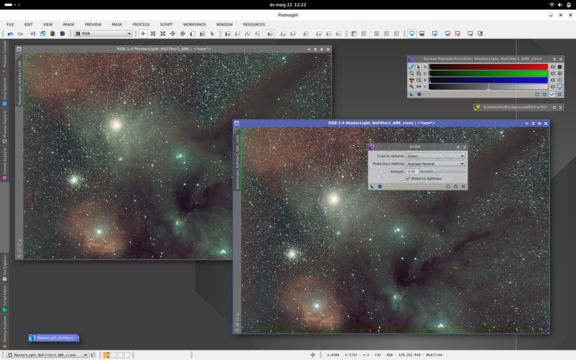Image resolution: width=576 pixels, height=360 pixels.
Task: Open the FILE menu
Action: pos(10,24)
